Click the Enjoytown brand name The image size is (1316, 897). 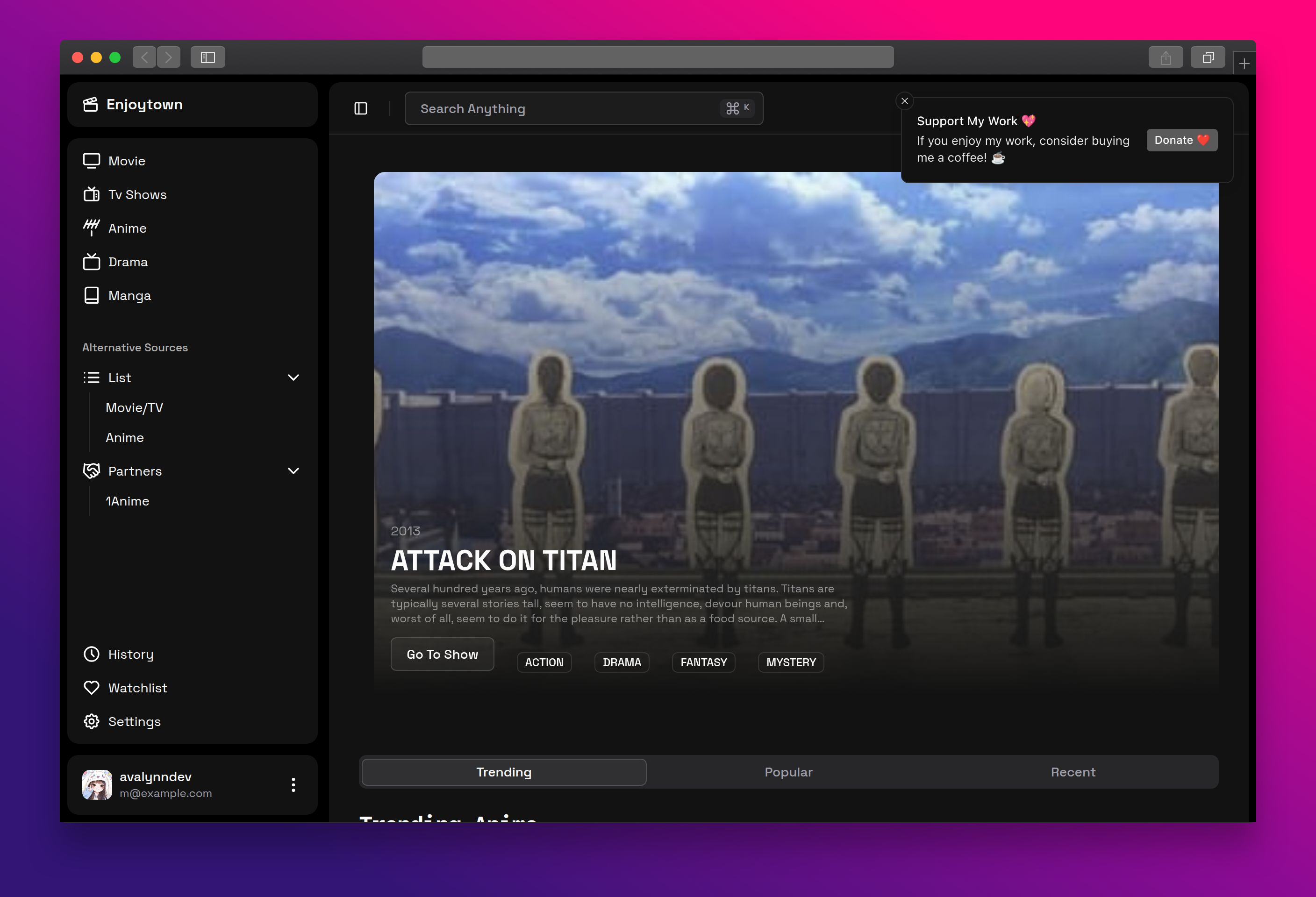144,105
